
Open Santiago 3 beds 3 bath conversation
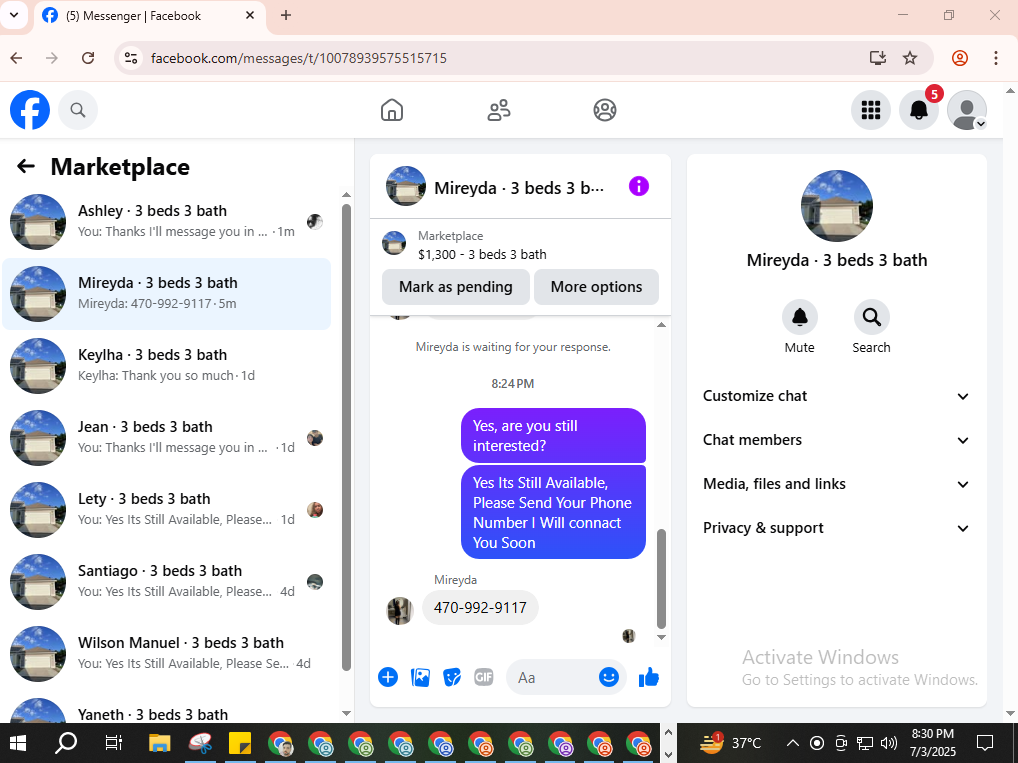[167, 582]
